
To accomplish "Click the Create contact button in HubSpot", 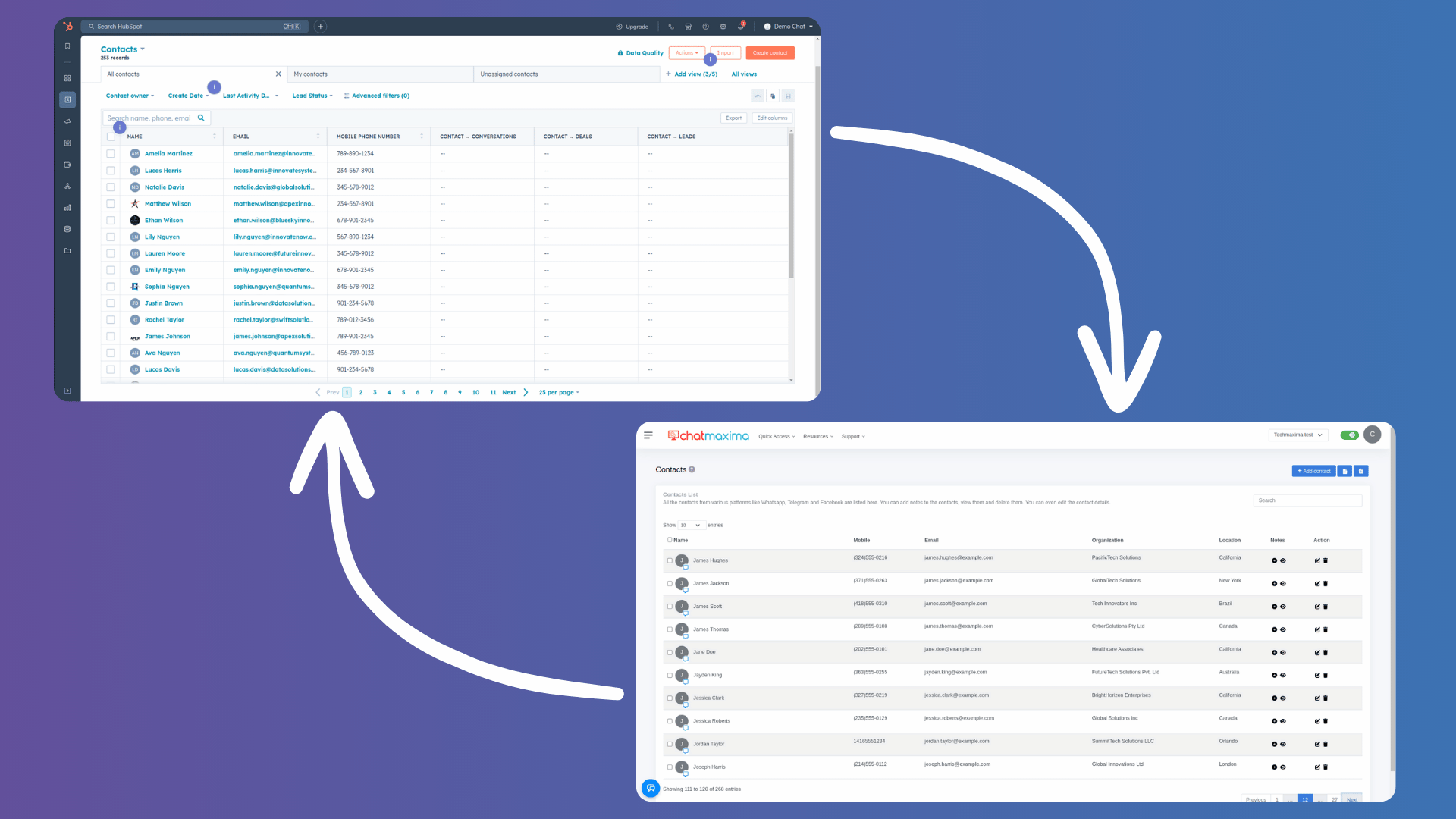I will (x=770, y=52).
